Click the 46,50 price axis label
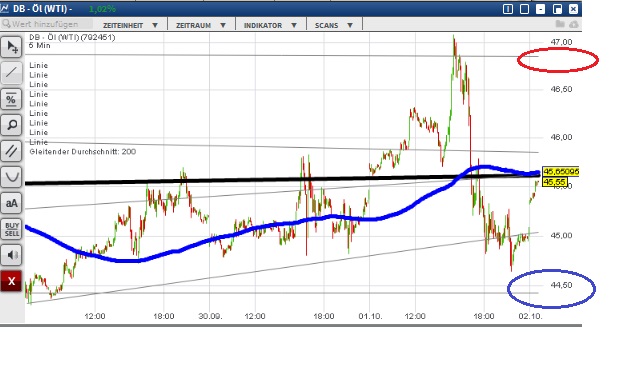 pyautogui.click(x=561, y=89)
